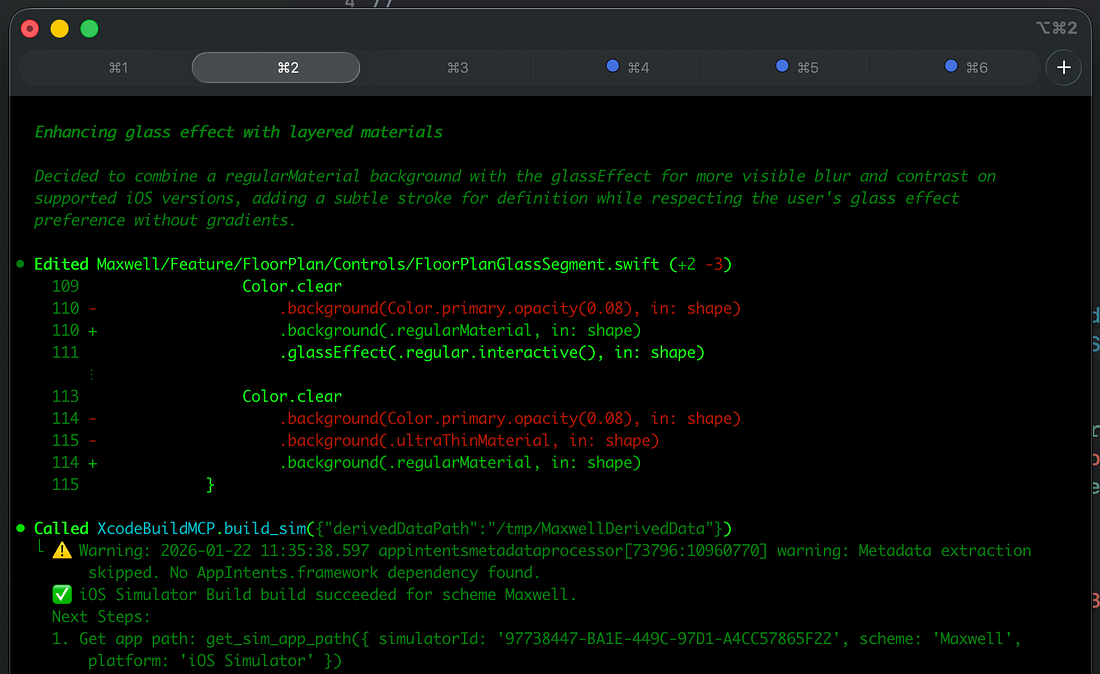Click the 'Decided to combine a regularMaterial' paragraph
1100x674 pixels.
click(x=515, y=198)
